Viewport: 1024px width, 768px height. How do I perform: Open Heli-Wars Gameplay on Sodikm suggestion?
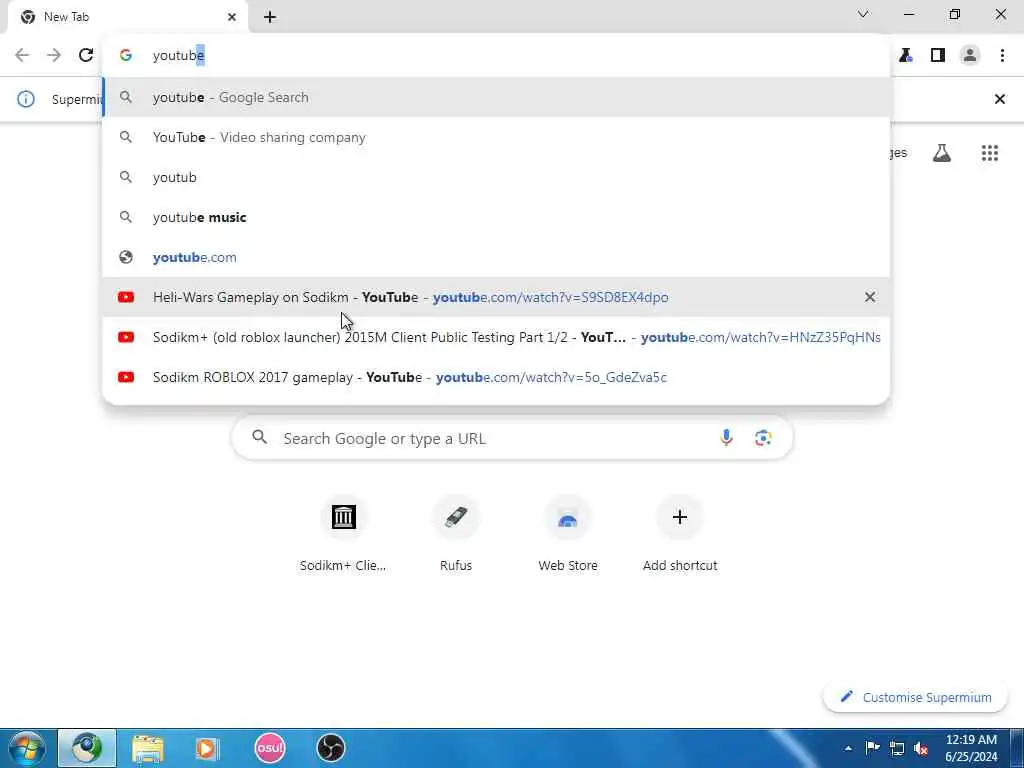click(496, 297)
